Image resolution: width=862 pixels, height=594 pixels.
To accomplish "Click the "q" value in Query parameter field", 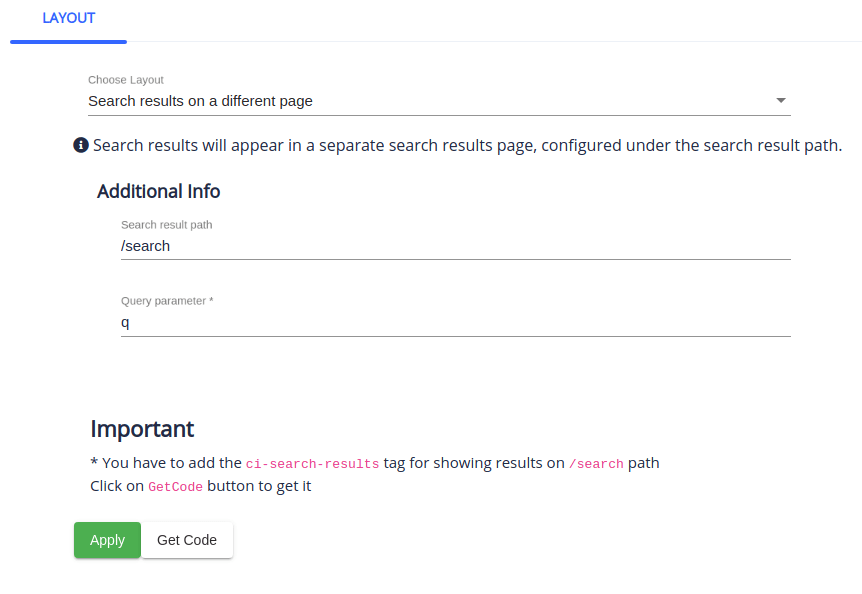I will click(x=124, y=322).
